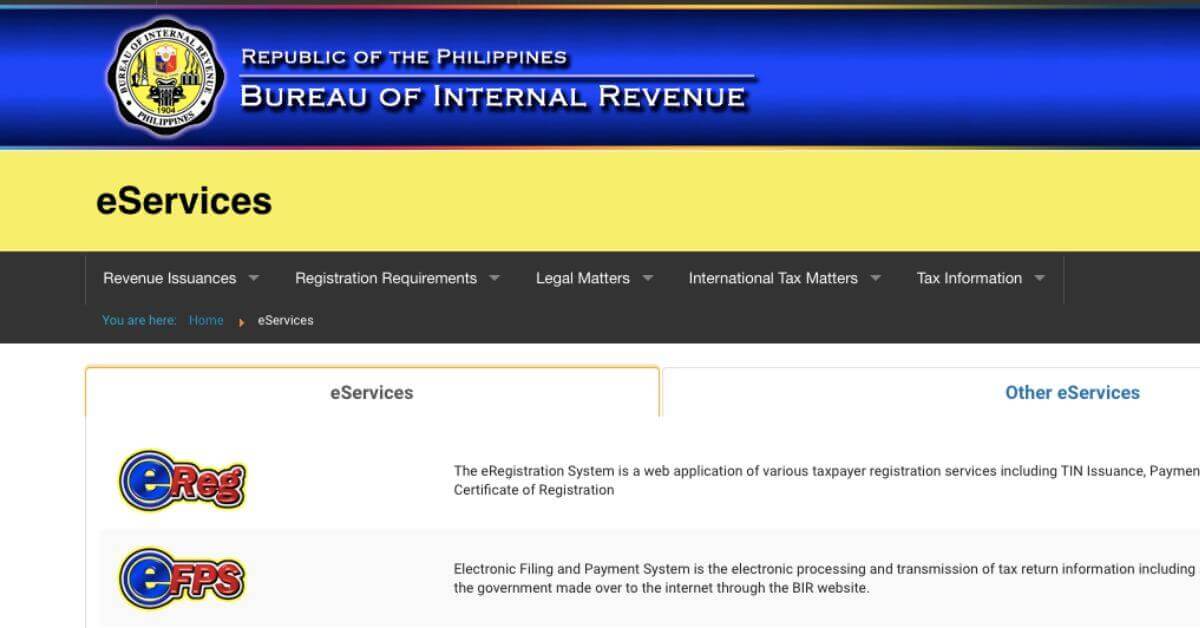Click the eServices breadcrumb entry

coord(285,320)
